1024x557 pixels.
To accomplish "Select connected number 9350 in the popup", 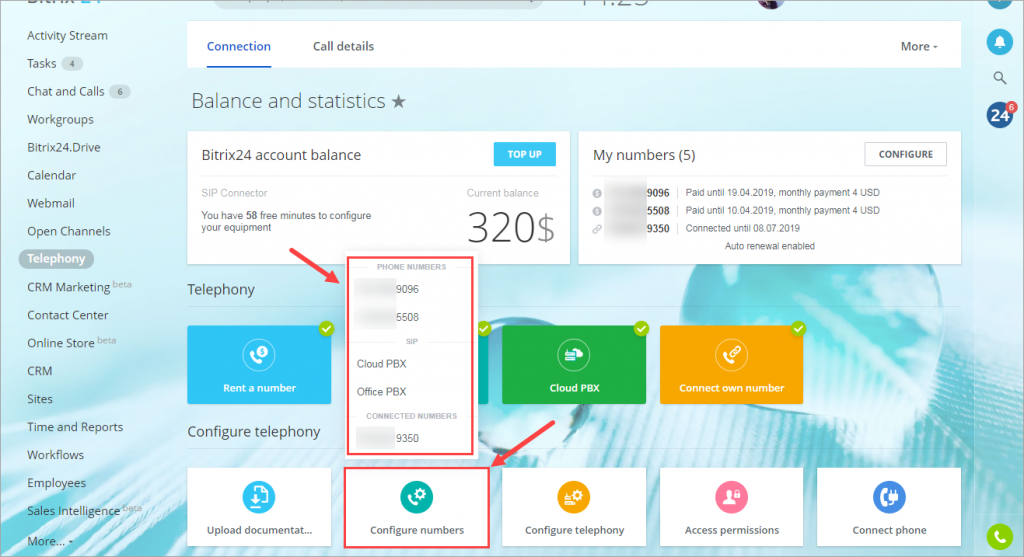I will (x=410, y=438).
